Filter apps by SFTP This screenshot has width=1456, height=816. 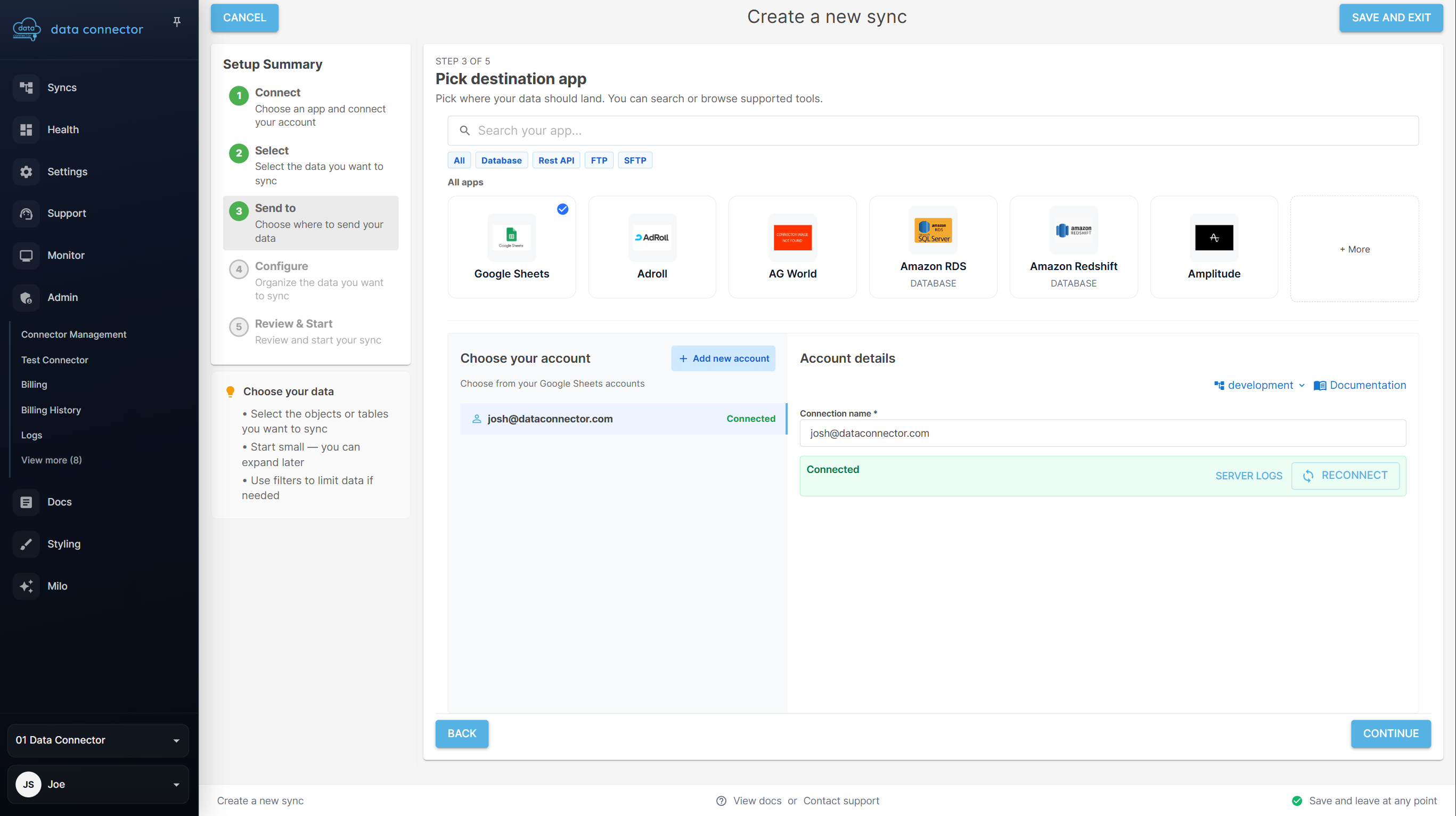pos(635,160)
